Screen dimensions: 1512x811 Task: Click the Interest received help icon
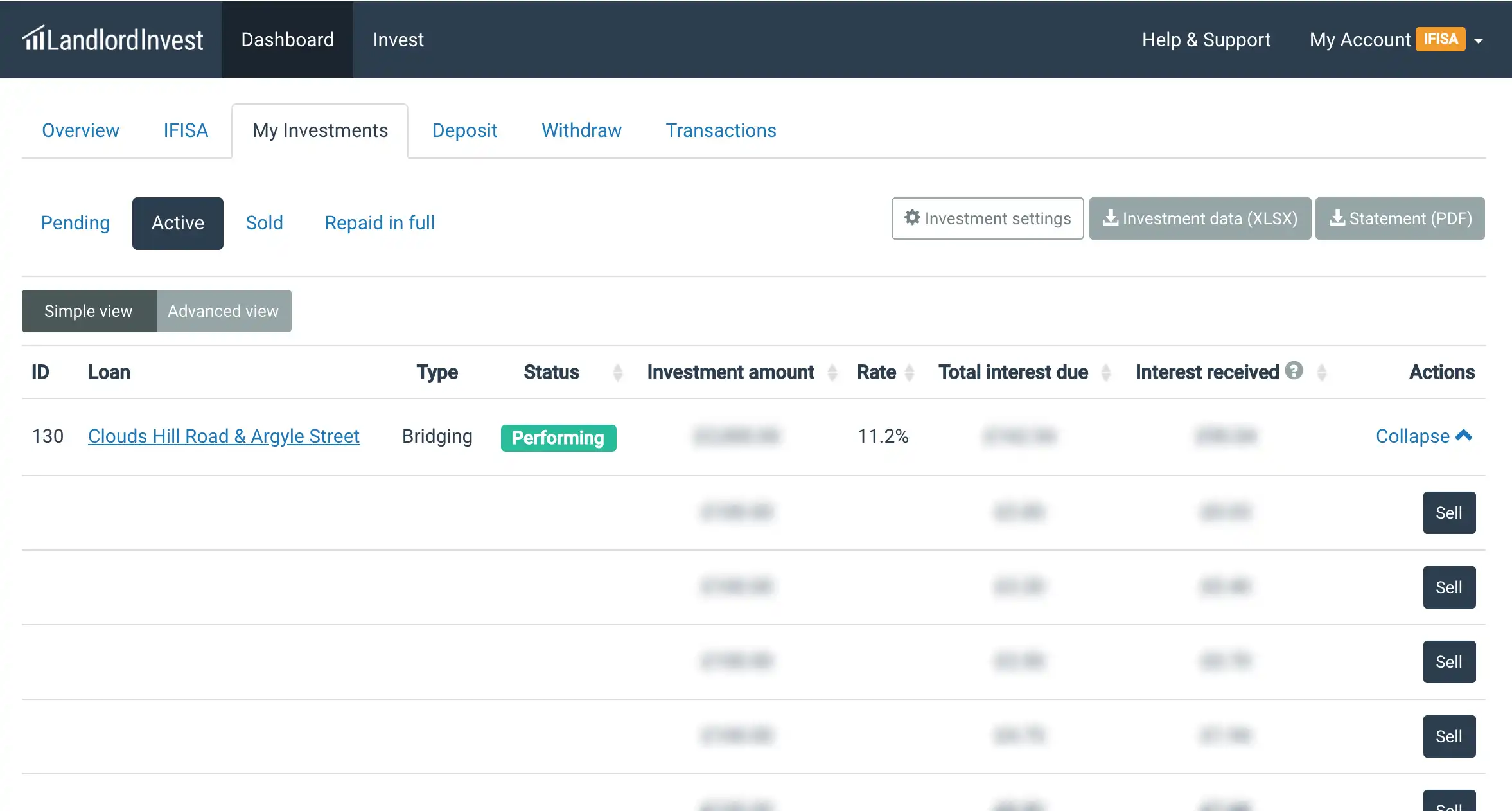(1294, 370)
